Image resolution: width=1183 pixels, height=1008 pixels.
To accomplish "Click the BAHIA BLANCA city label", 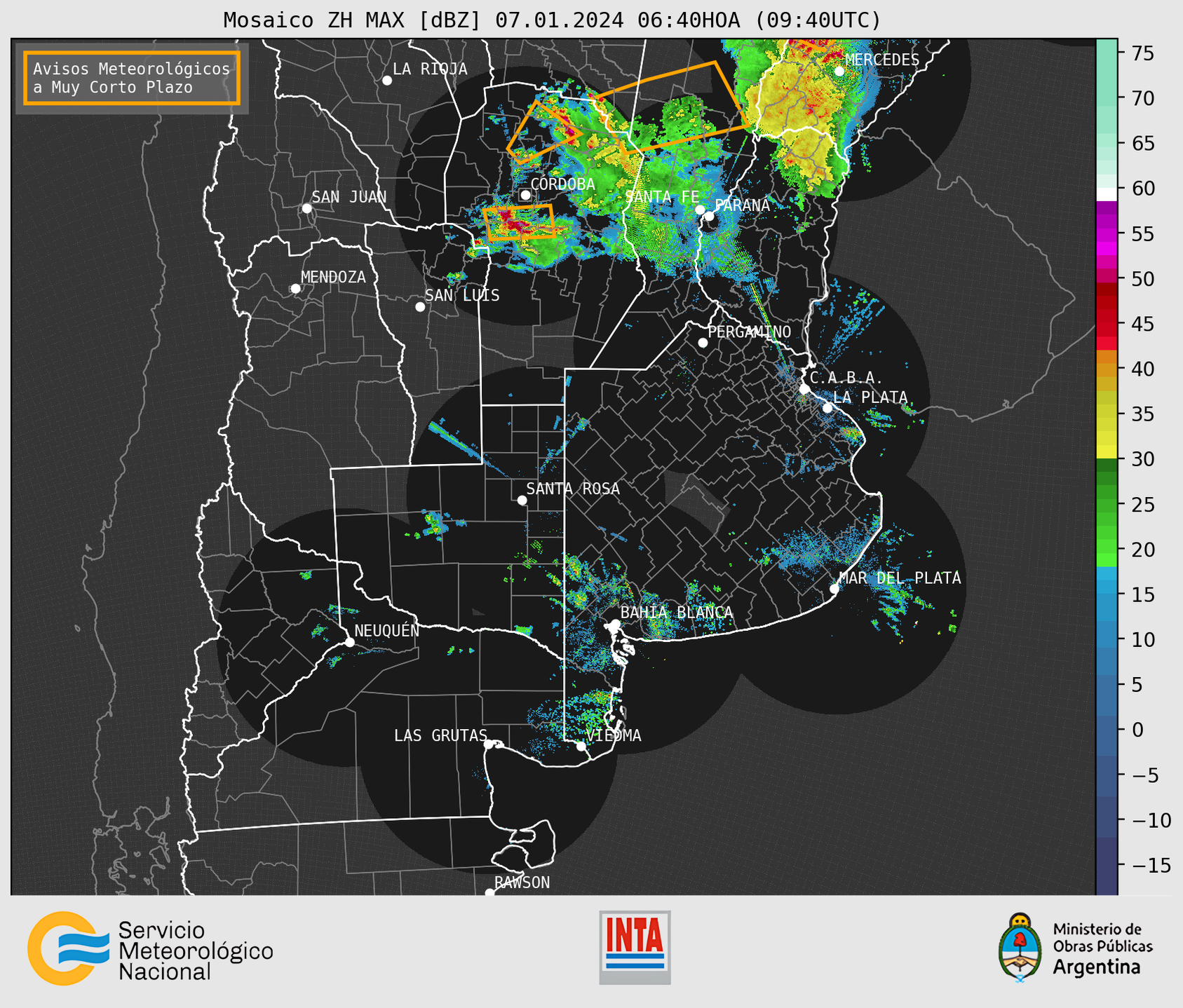I will pyautogui.click(x=677, y=612).
